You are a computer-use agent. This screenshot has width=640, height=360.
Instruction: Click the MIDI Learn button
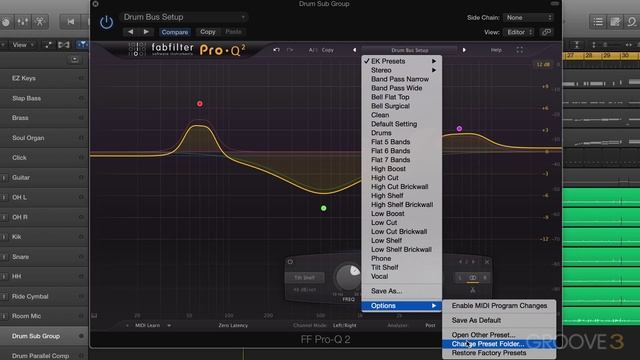pyautogui.click(x=147, y=326)
